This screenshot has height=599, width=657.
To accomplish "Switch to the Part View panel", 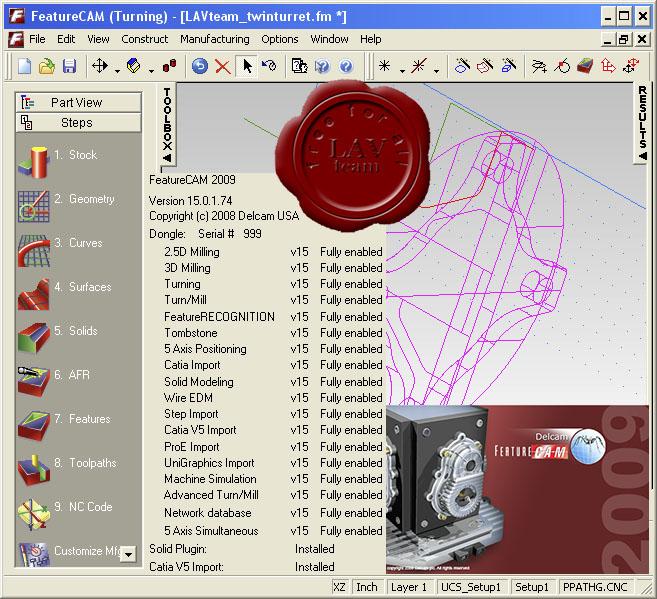I will 78,102.
